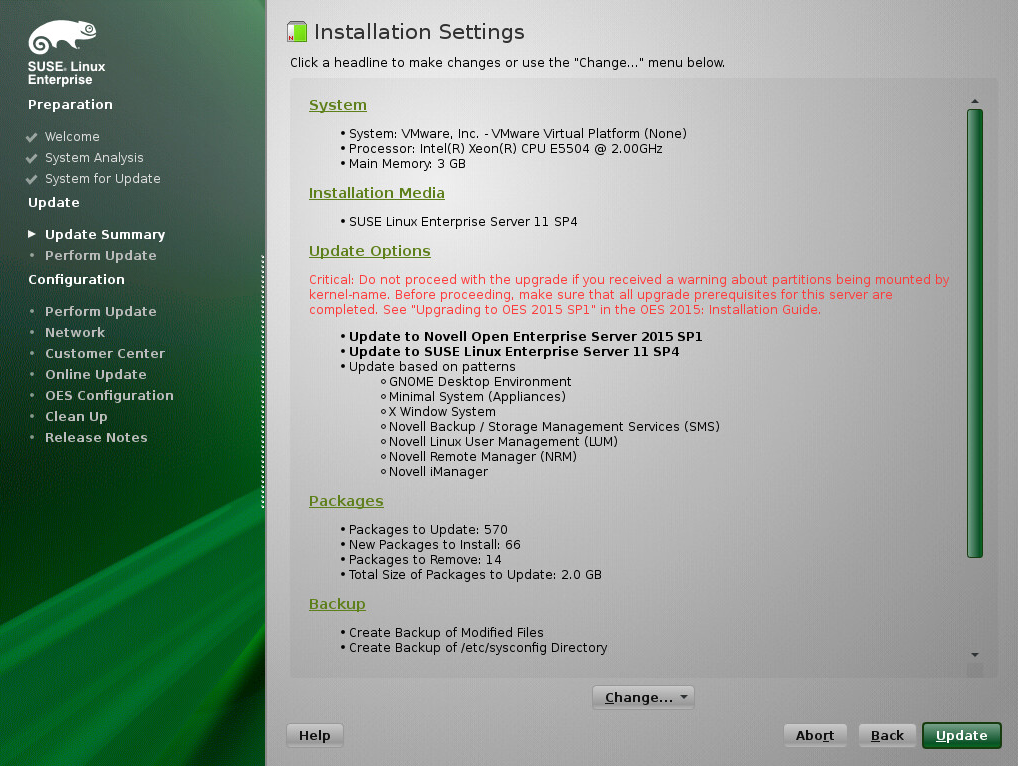The image size is (1018, 766).
Task: Click the Installation Settings title icon
Action: [x=297, y=32]
